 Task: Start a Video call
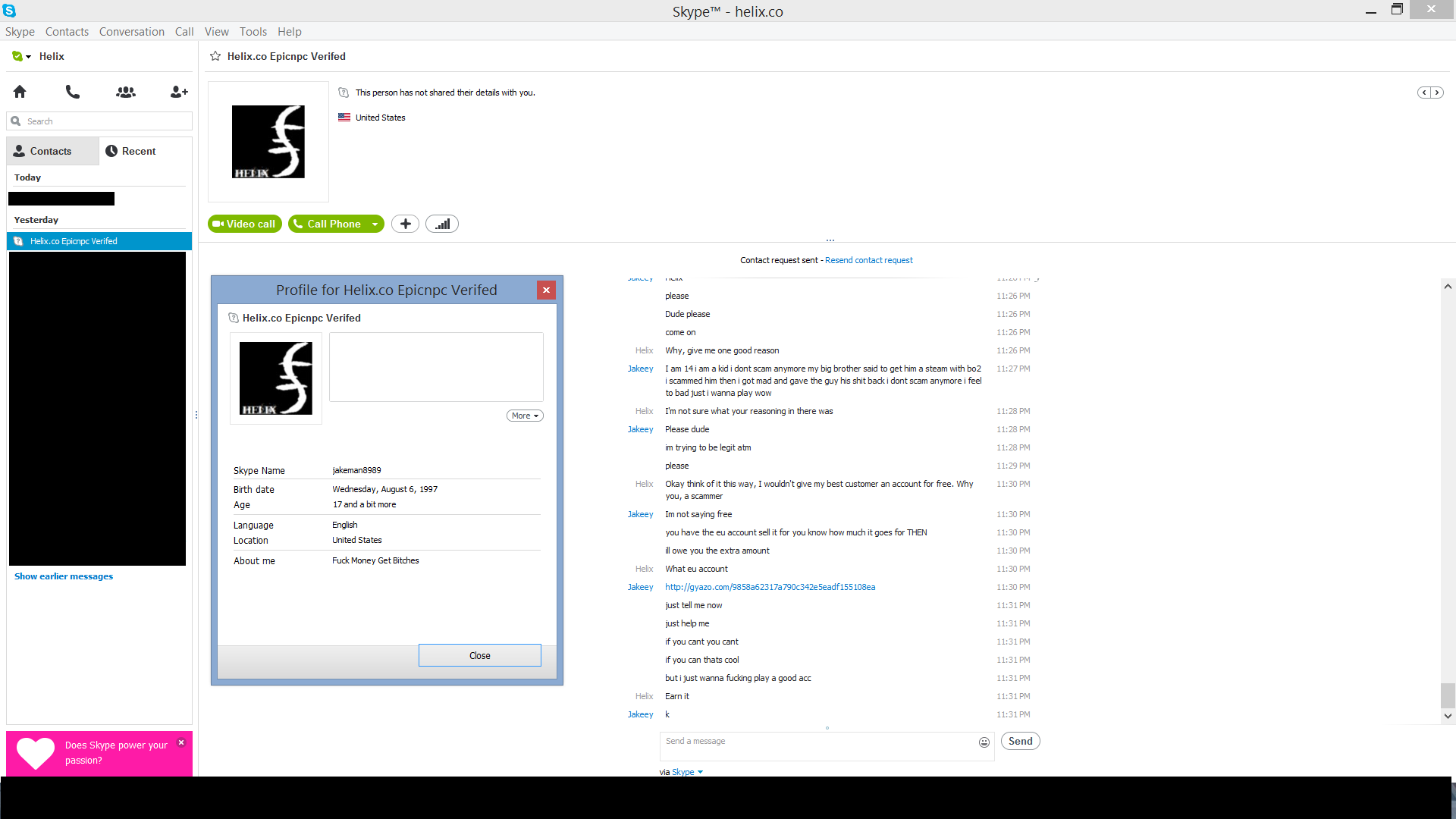pos(245,224)
